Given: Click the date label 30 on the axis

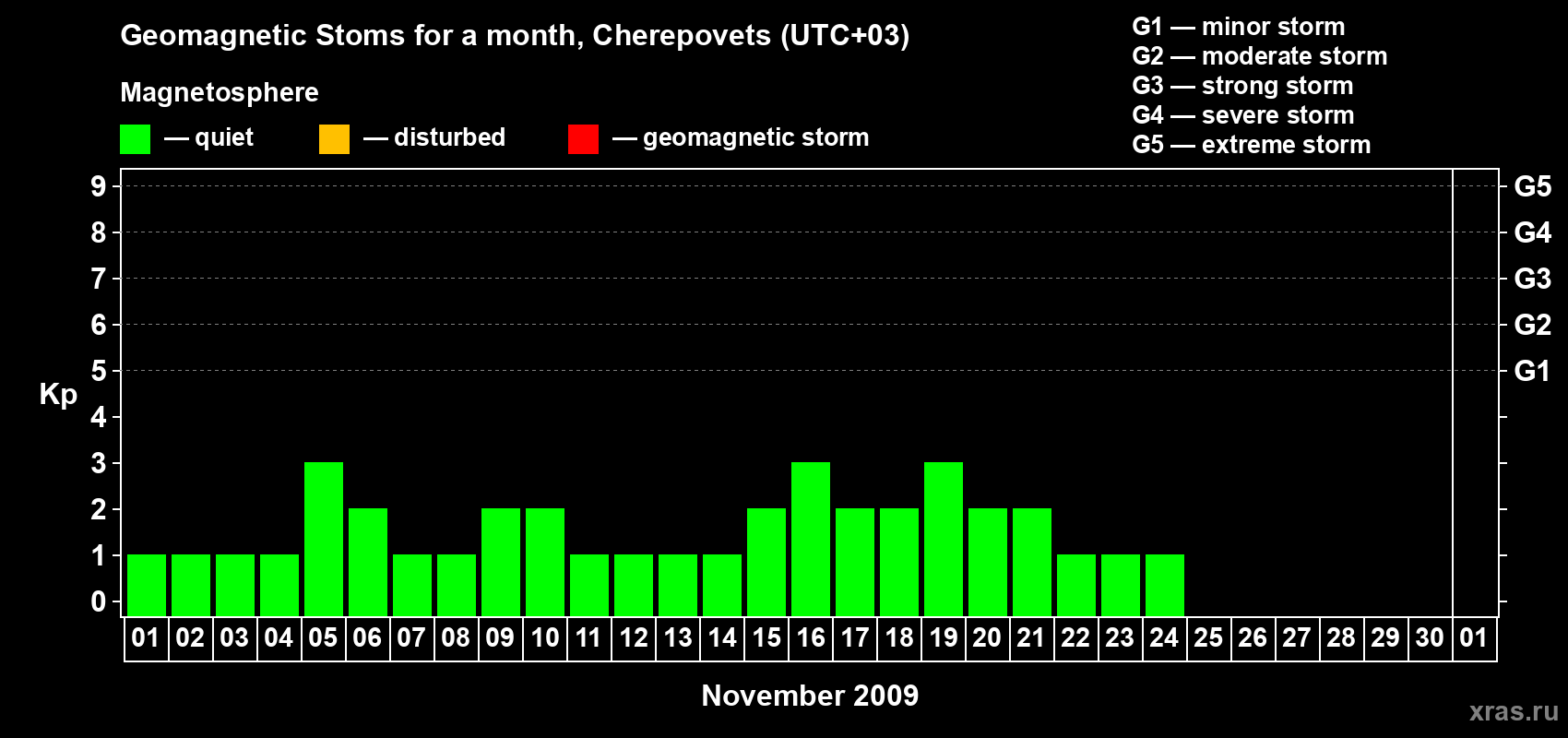Looking at the screenshot, I should pos(1430,638).
